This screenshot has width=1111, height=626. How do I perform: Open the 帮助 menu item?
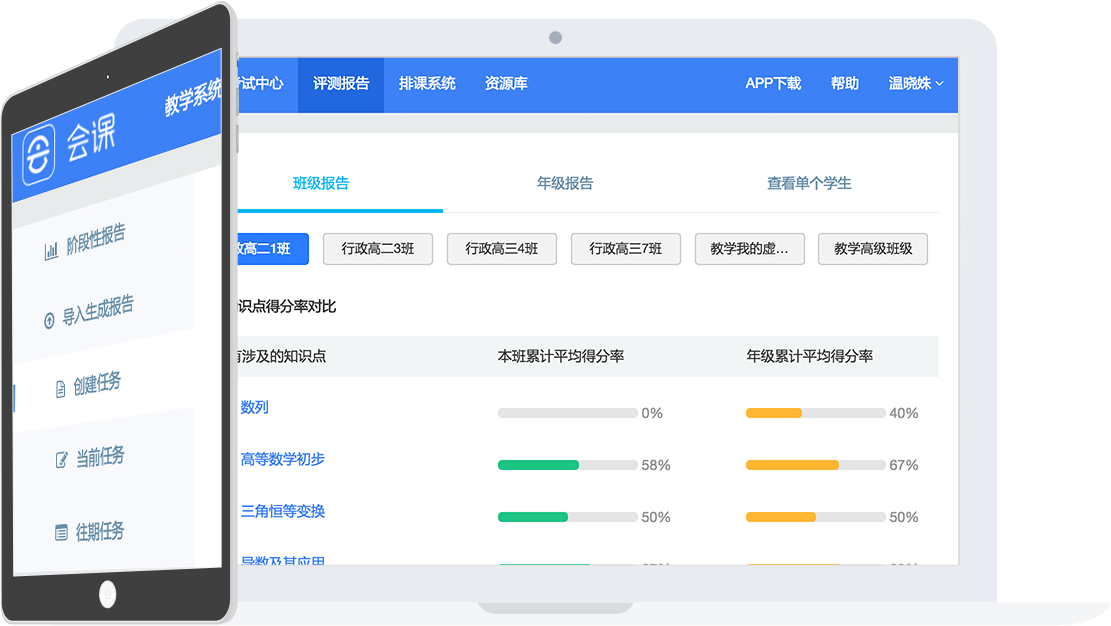coord(845,84)
